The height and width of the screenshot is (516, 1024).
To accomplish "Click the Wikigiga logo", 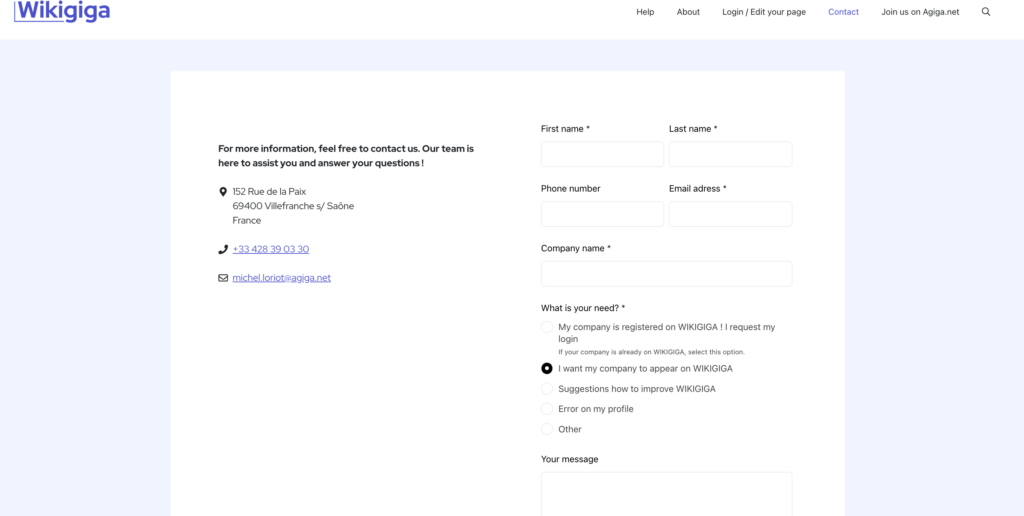I will tap(62, 11).
